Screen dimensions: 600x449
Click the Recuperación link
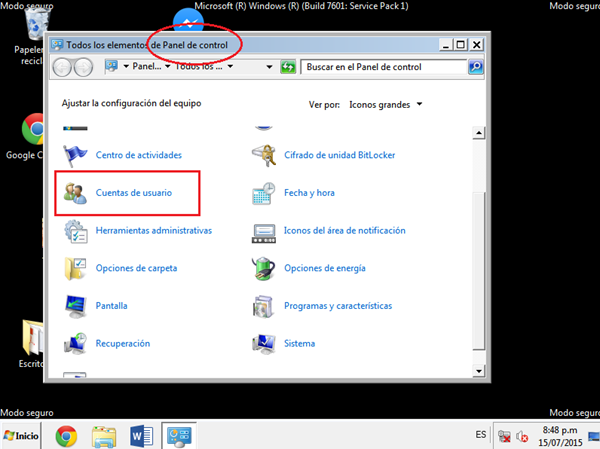123,343
